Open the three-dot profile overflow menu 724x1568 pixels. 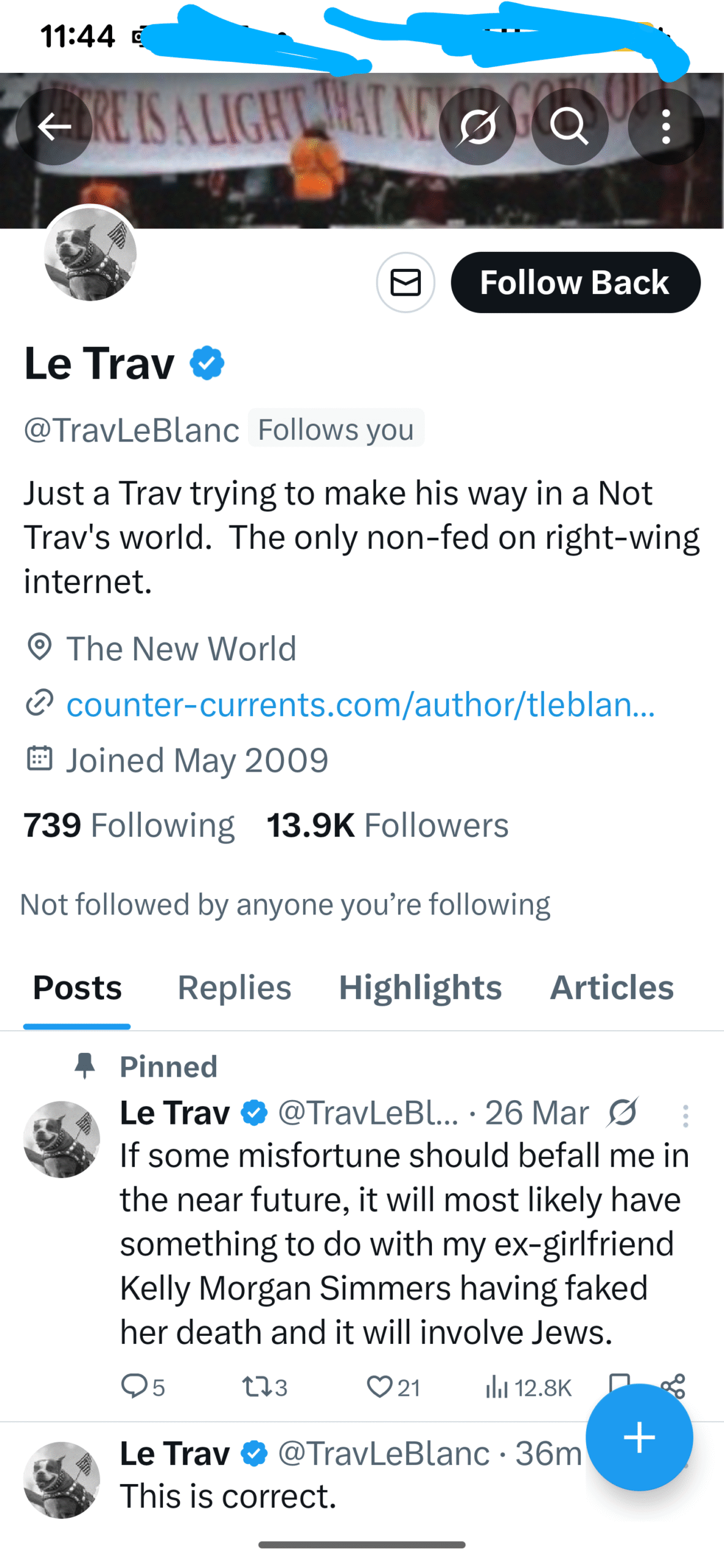(666, 127)
